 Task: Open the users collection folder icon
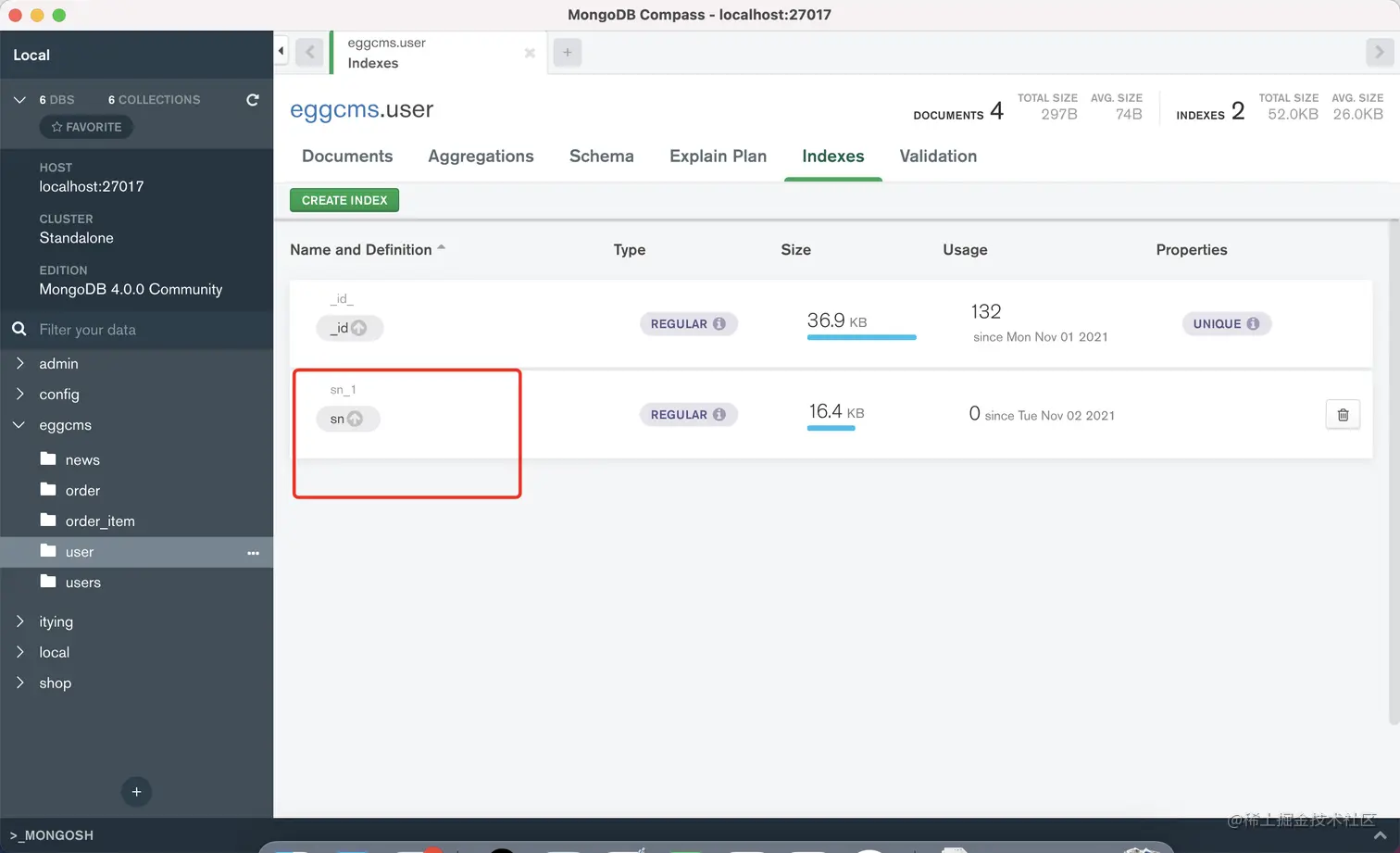point(49,582)
